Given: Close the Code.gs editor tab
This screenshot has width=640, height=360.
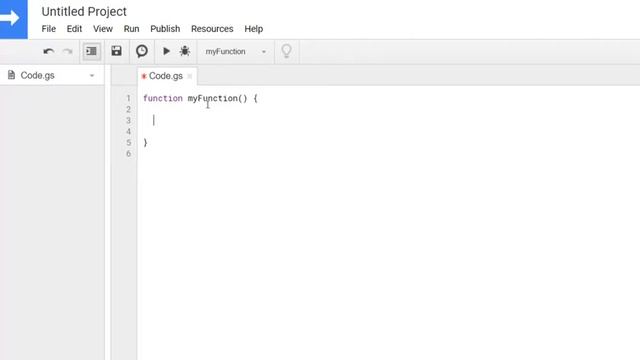Looking at the screenshot, I should (x=190, y=76).
